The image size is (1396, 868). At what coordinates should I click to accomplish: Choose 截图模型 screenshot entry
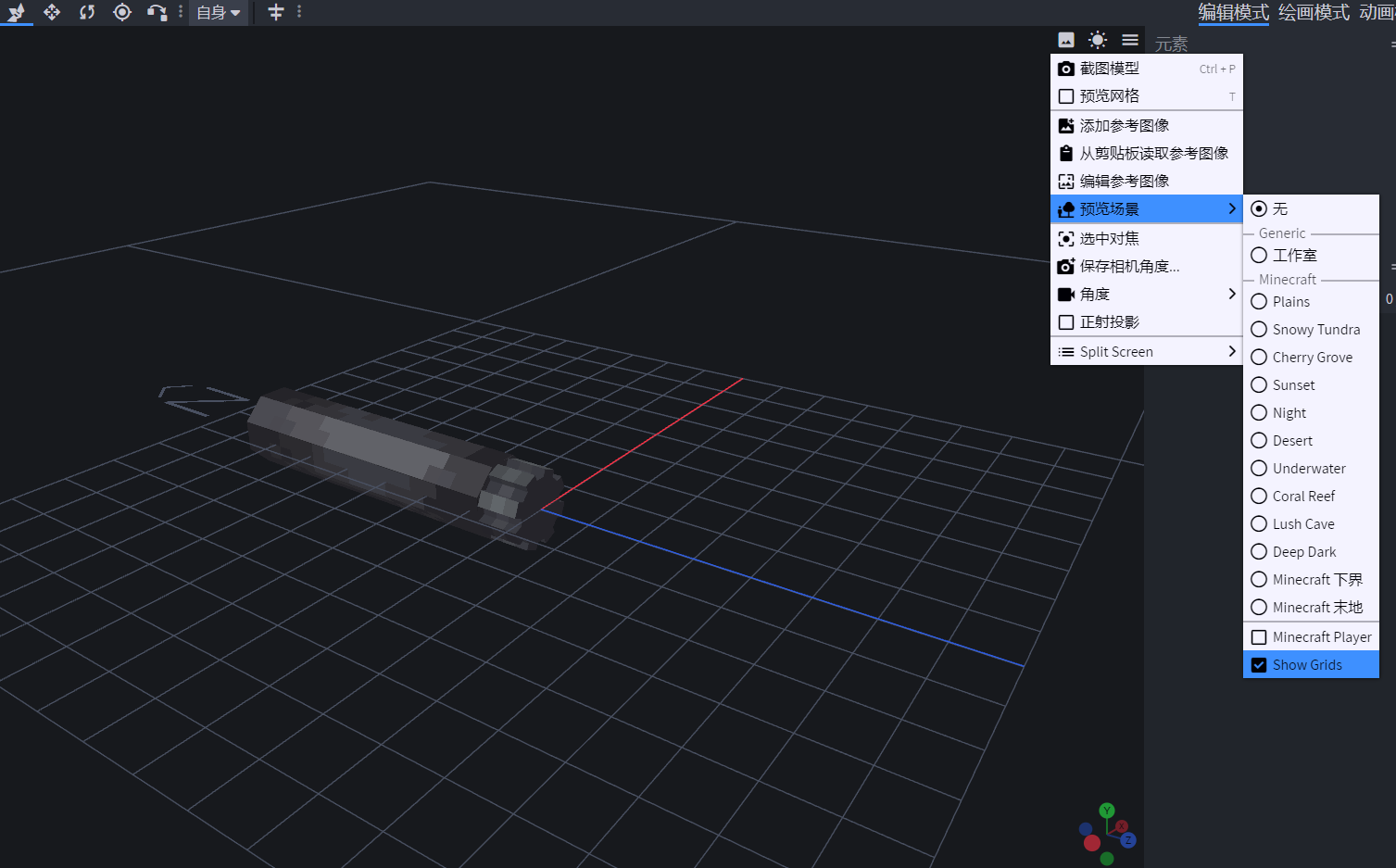[x=1146, y=69]
